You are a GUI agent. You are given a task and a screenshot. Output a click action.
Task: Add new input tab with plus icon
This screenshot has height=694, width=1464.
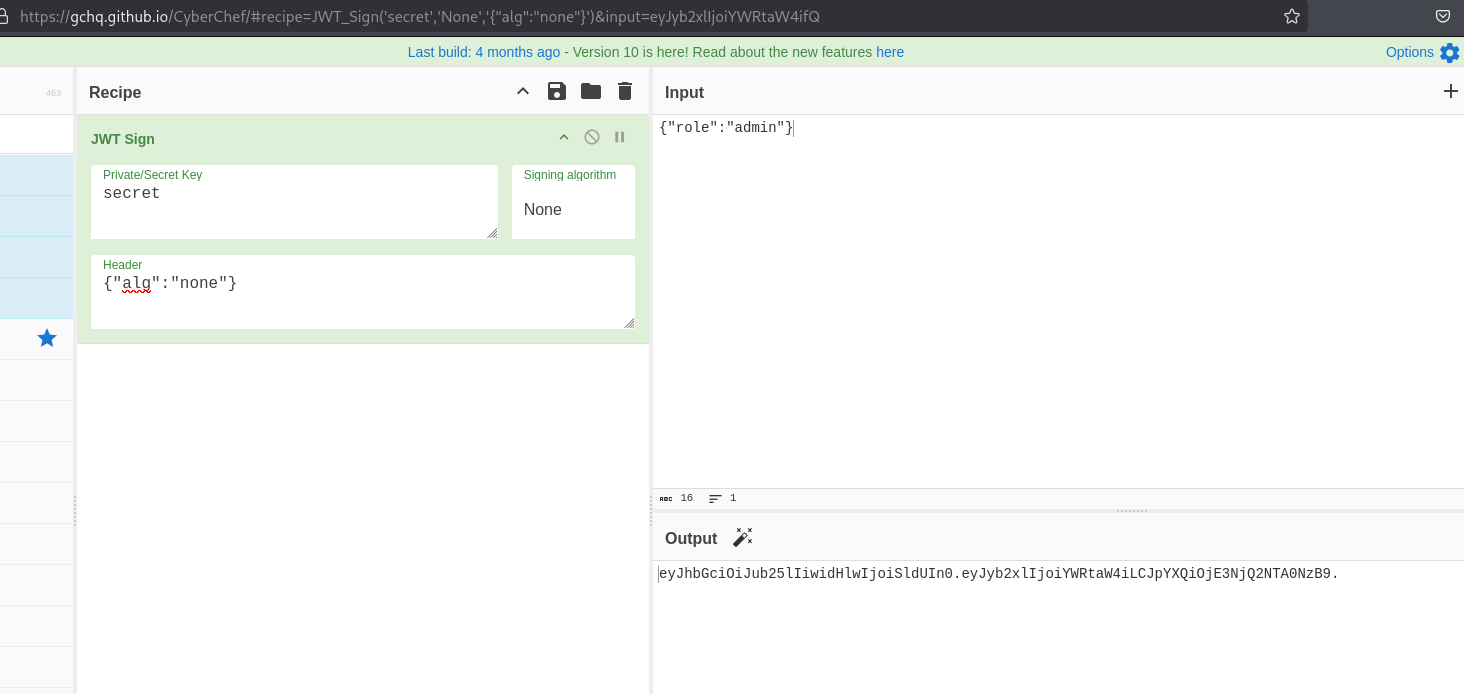(x=1450, y=91)
